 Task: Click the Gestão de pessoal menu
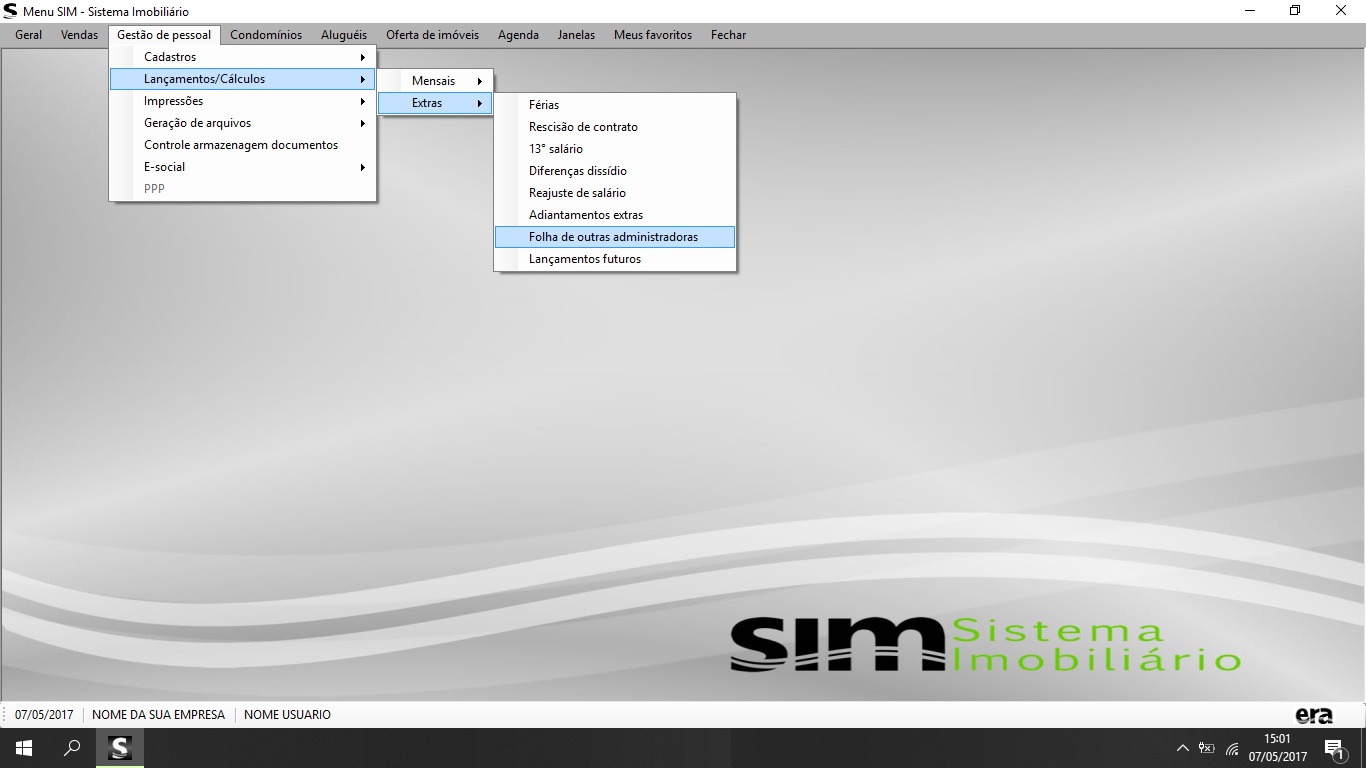164,35
